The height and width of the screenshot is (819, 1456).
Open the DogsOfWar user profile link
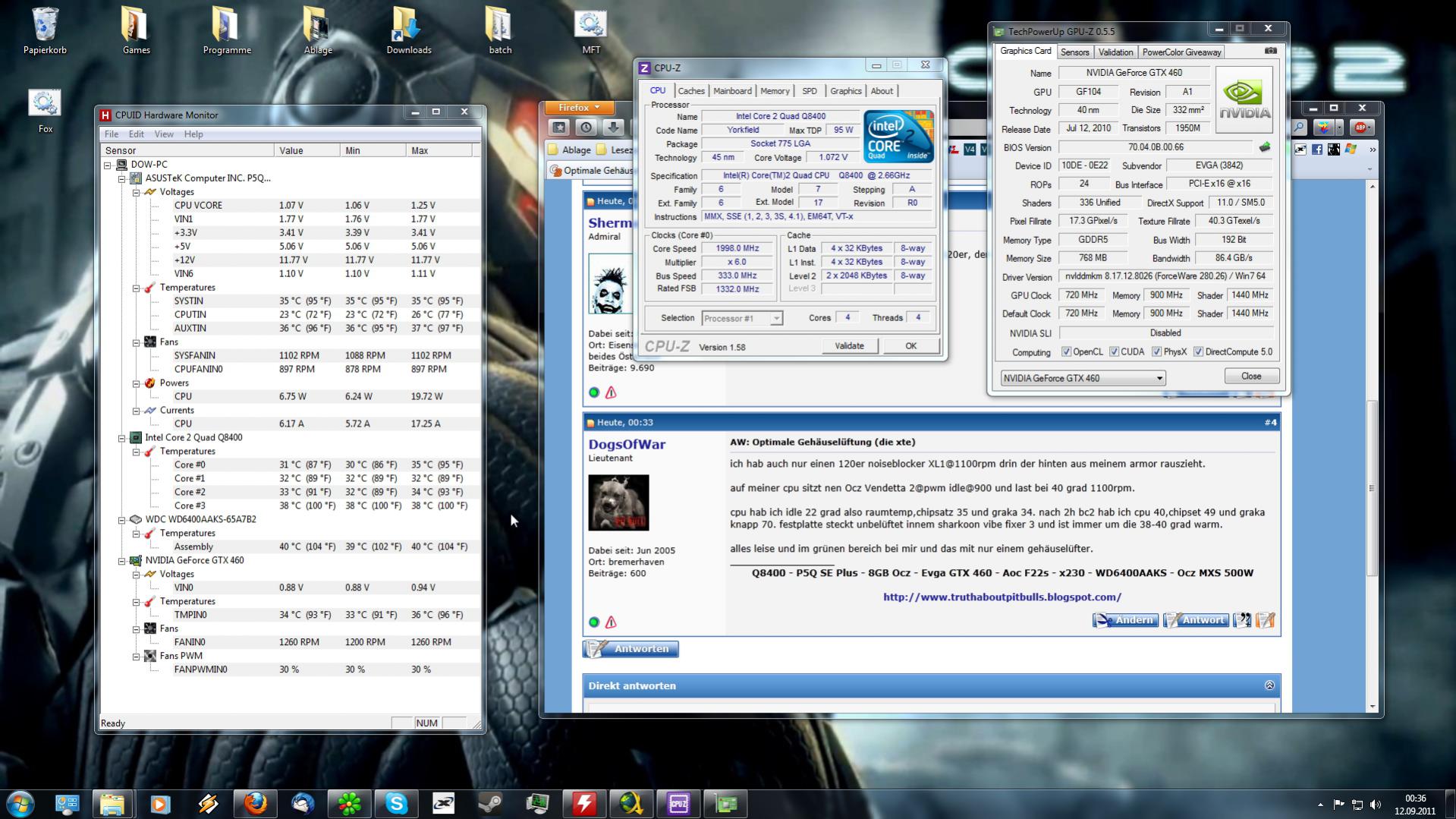(627, 445)
